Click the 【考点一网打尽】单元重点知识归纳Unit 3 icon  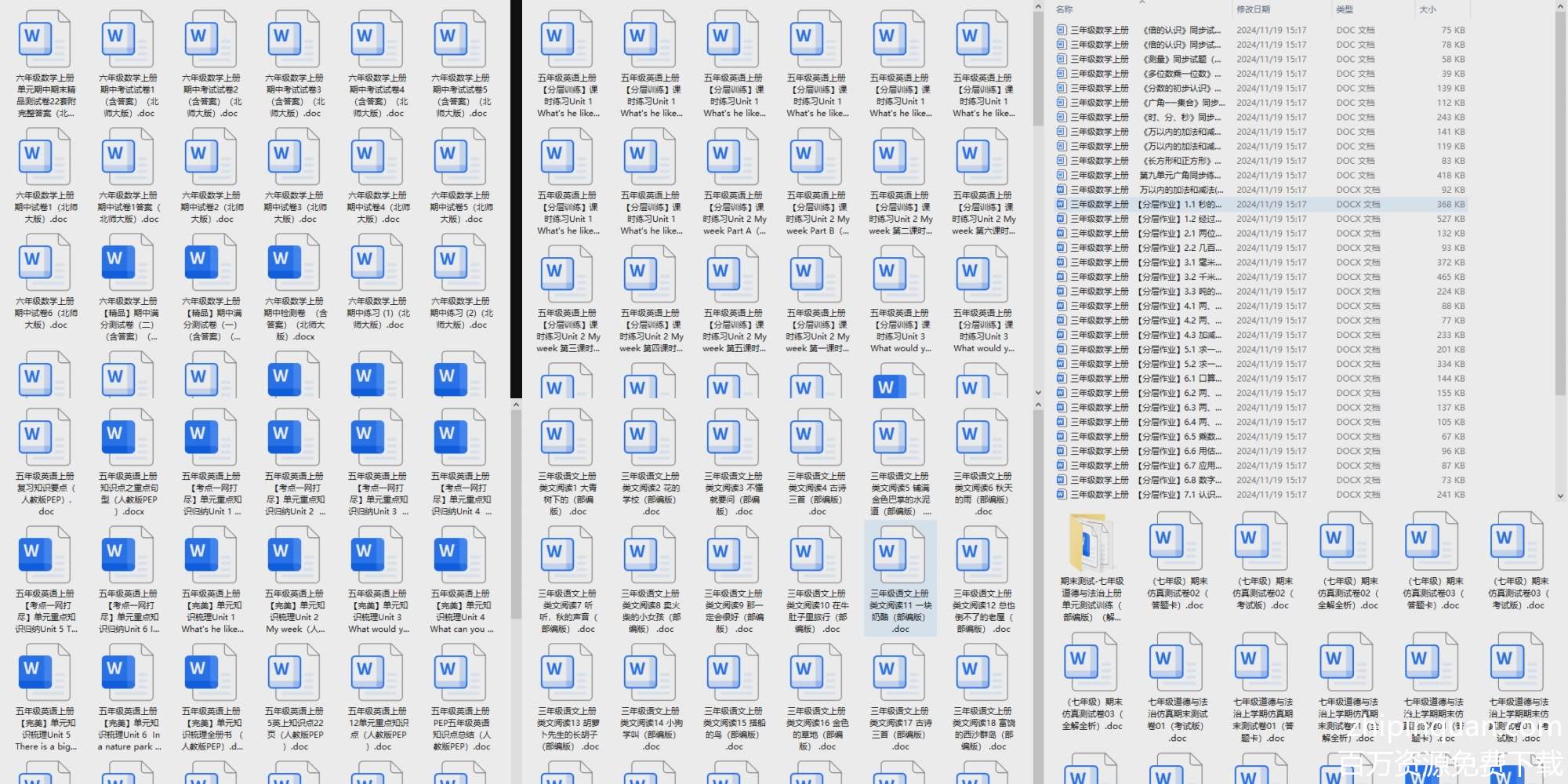[x=376, y=437]
